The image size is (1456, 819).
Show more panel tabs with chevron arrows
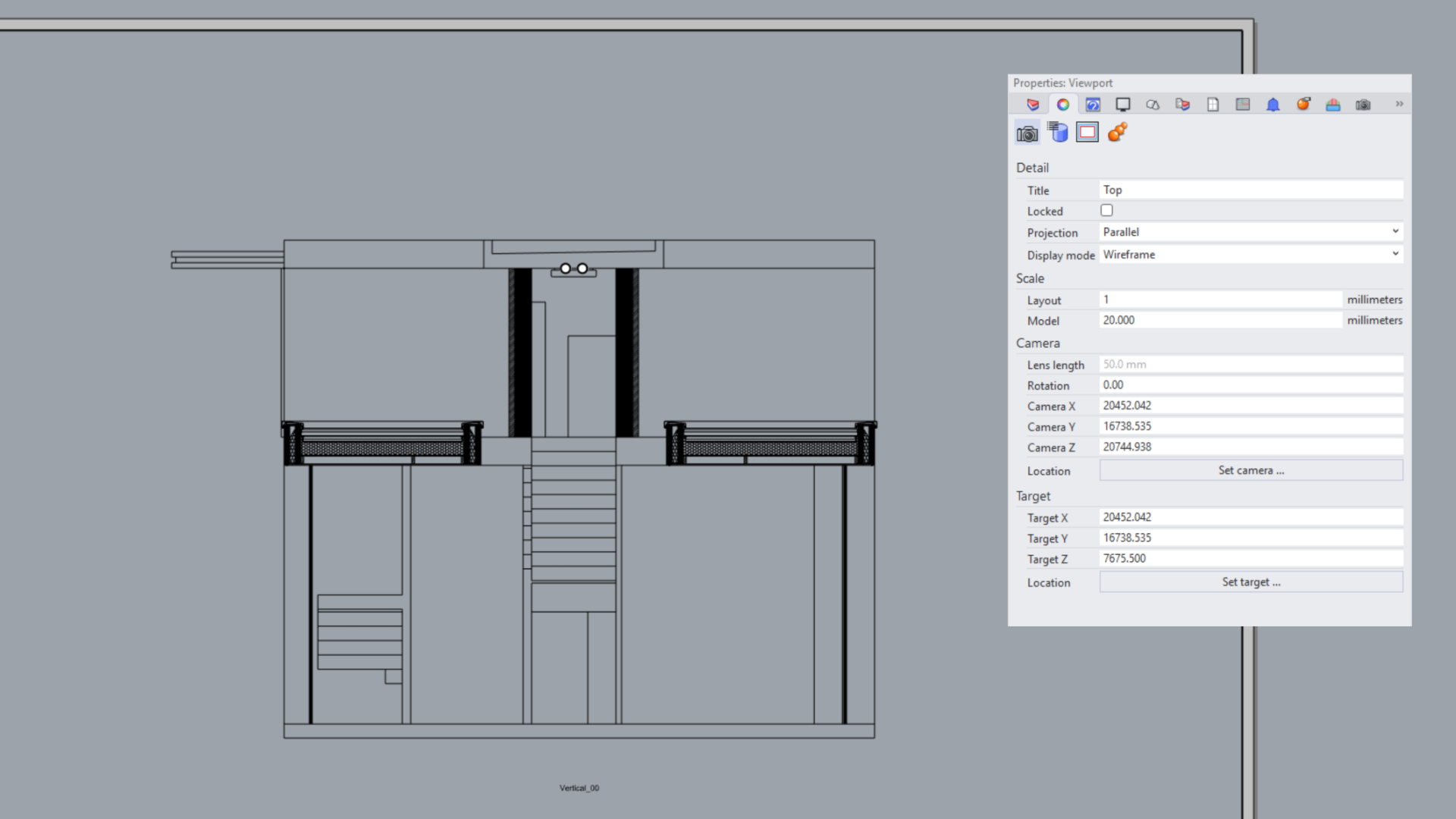[1399, 104]
